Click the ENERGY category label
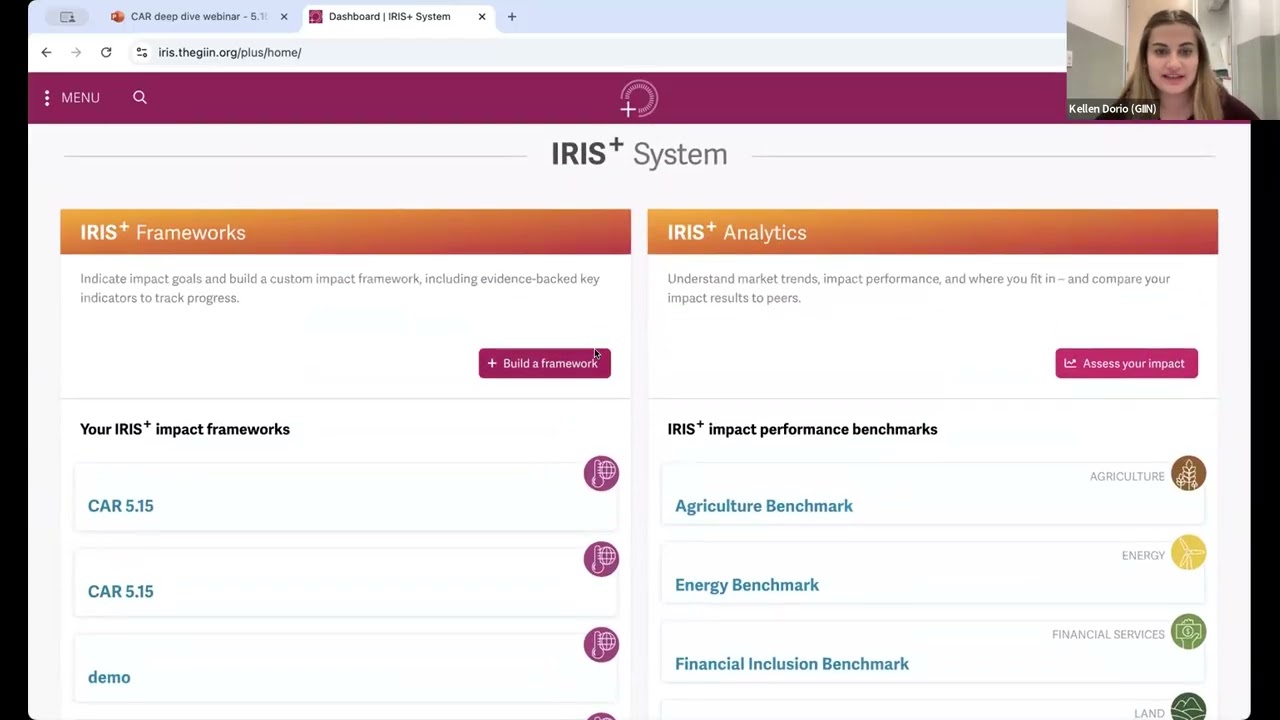Screen dimensions: 1280x720 [x=1143, y=556]
